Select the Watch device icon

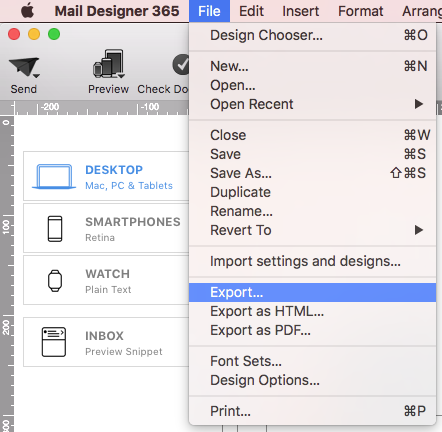click(55, 281)
